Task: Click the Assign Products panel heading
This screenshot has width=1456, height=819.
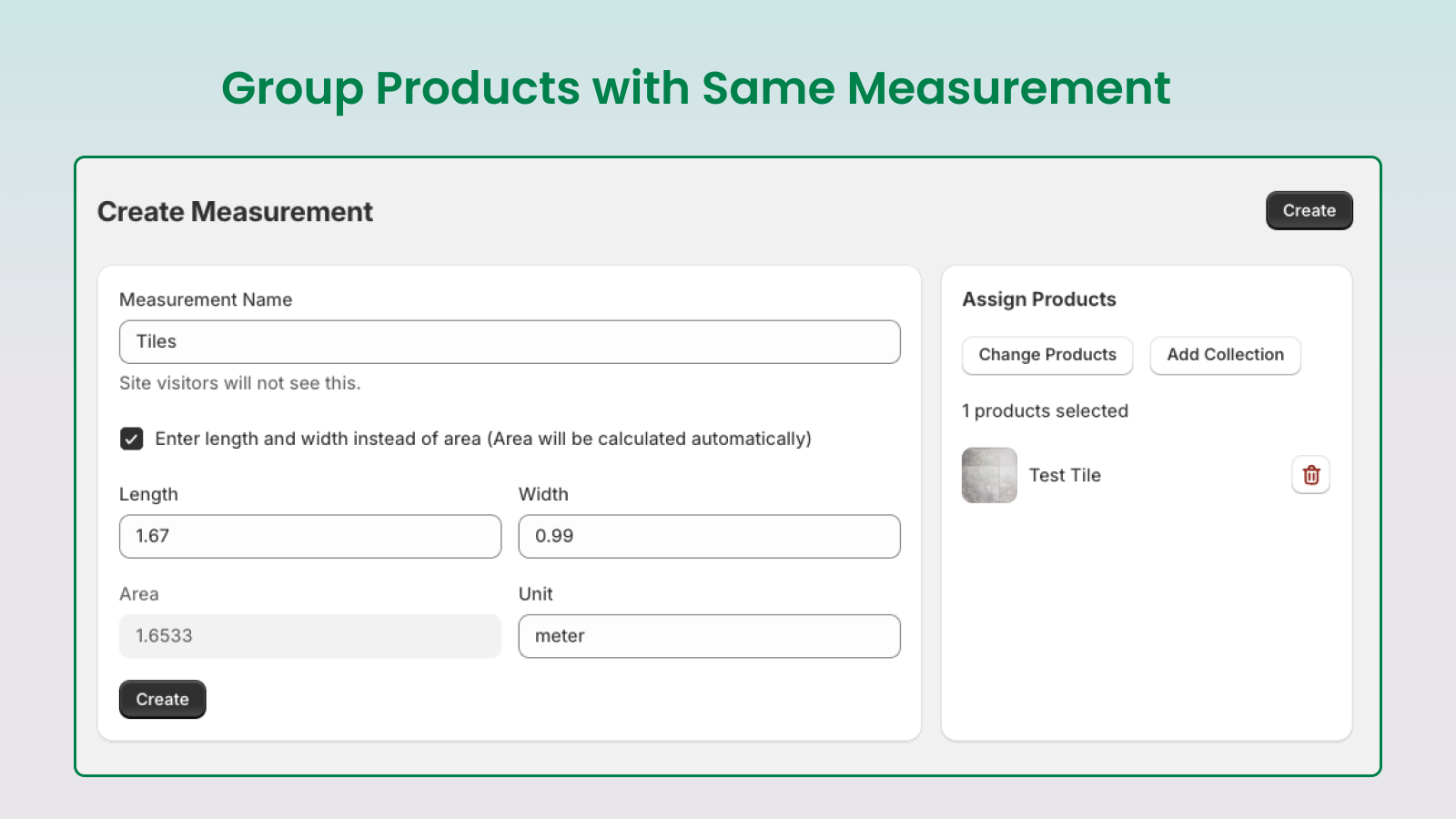Action: coord(1039,298)
